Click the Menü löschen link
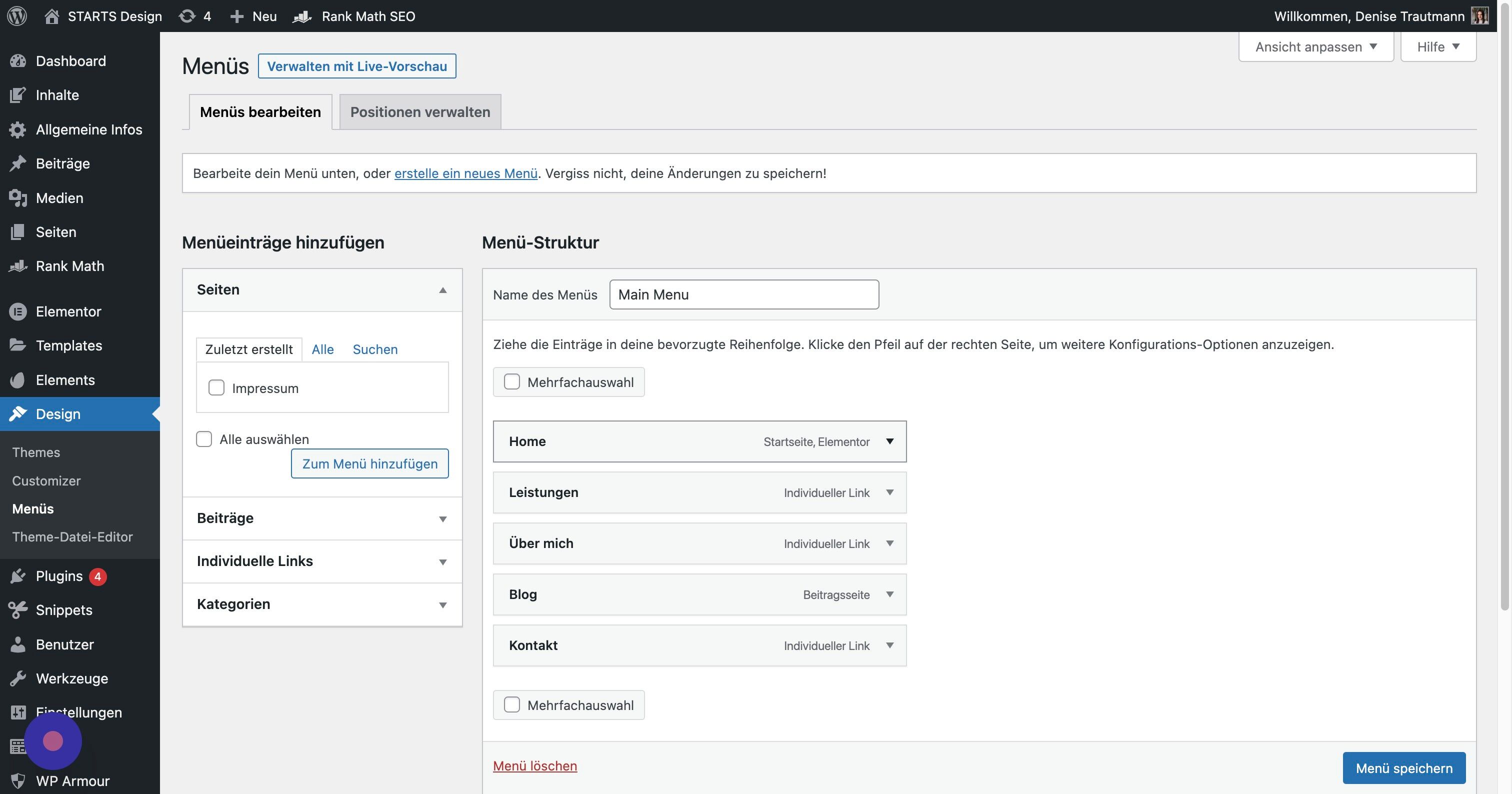The width and height of the screenshot is (1512, 794). pos(534,766)
